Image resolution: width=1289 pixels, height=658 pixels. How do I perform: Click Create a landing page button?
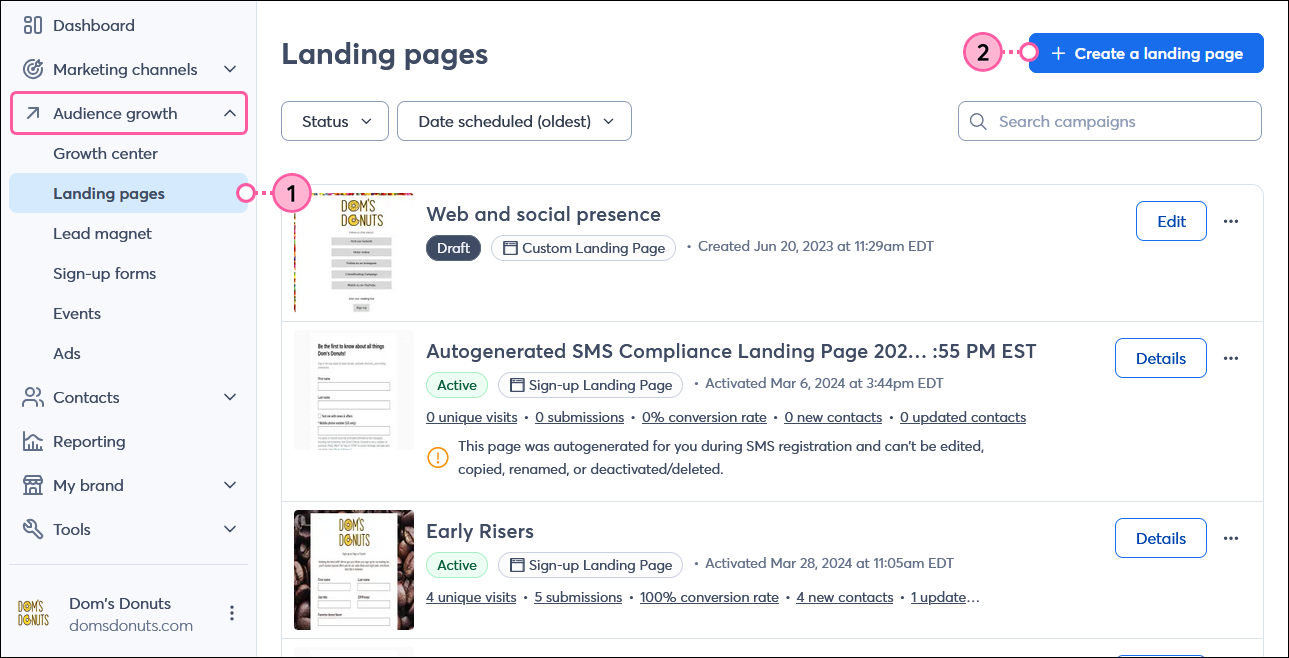pyautogui.click(x=1146, y=53)
